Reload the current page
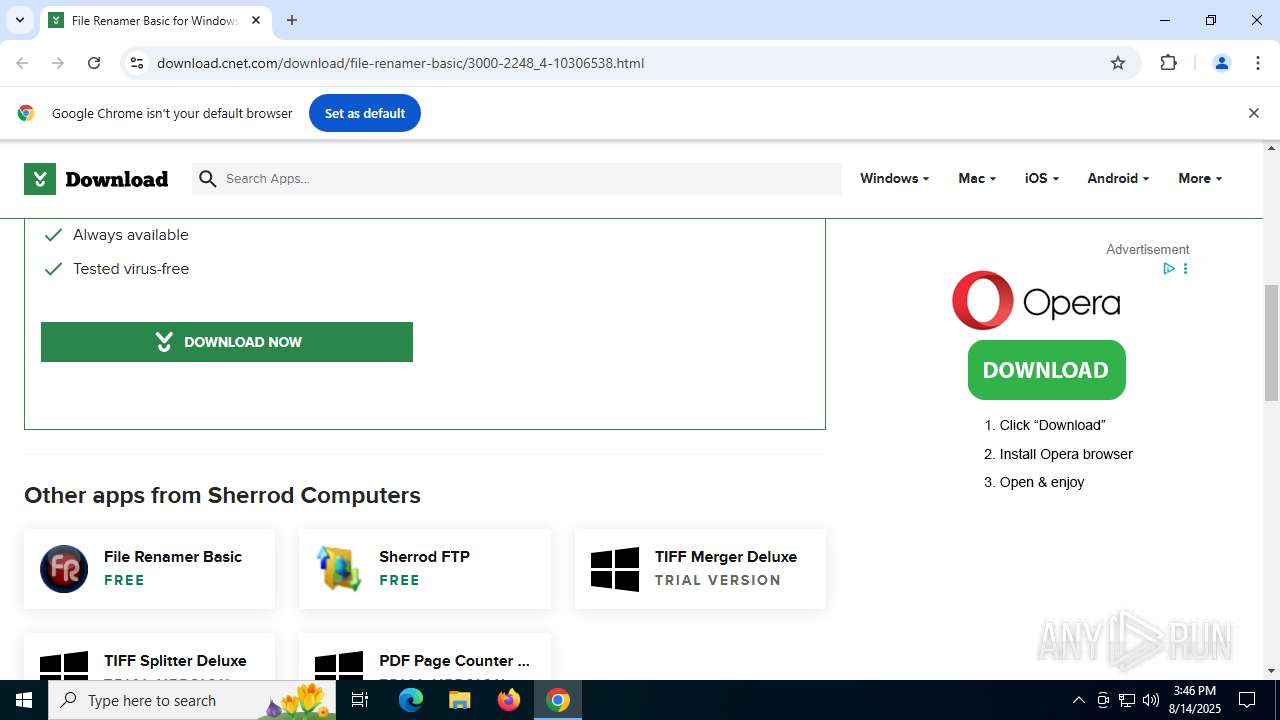Image resolution: width=1280 pixels, height=720 pixels. pos(94,63)
